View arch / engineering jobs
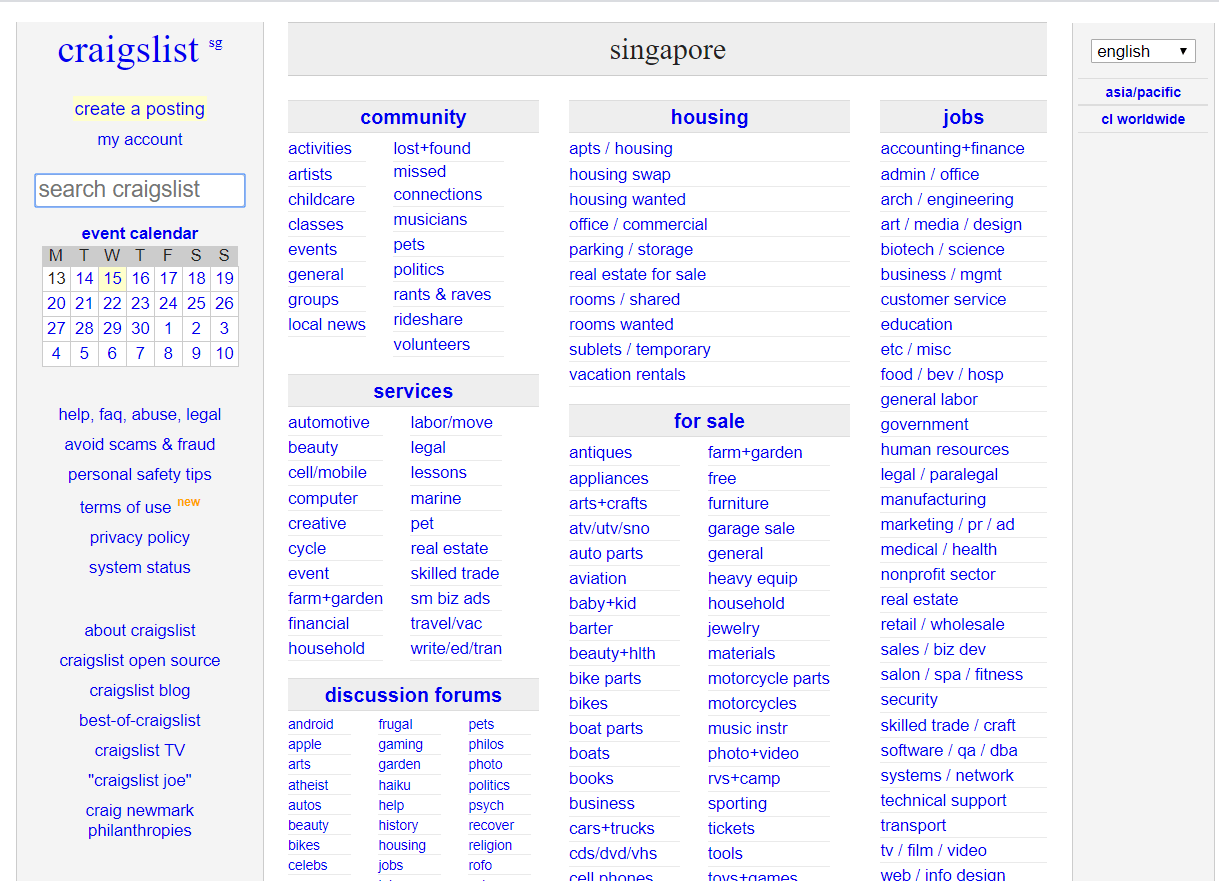 click(947, 199)
